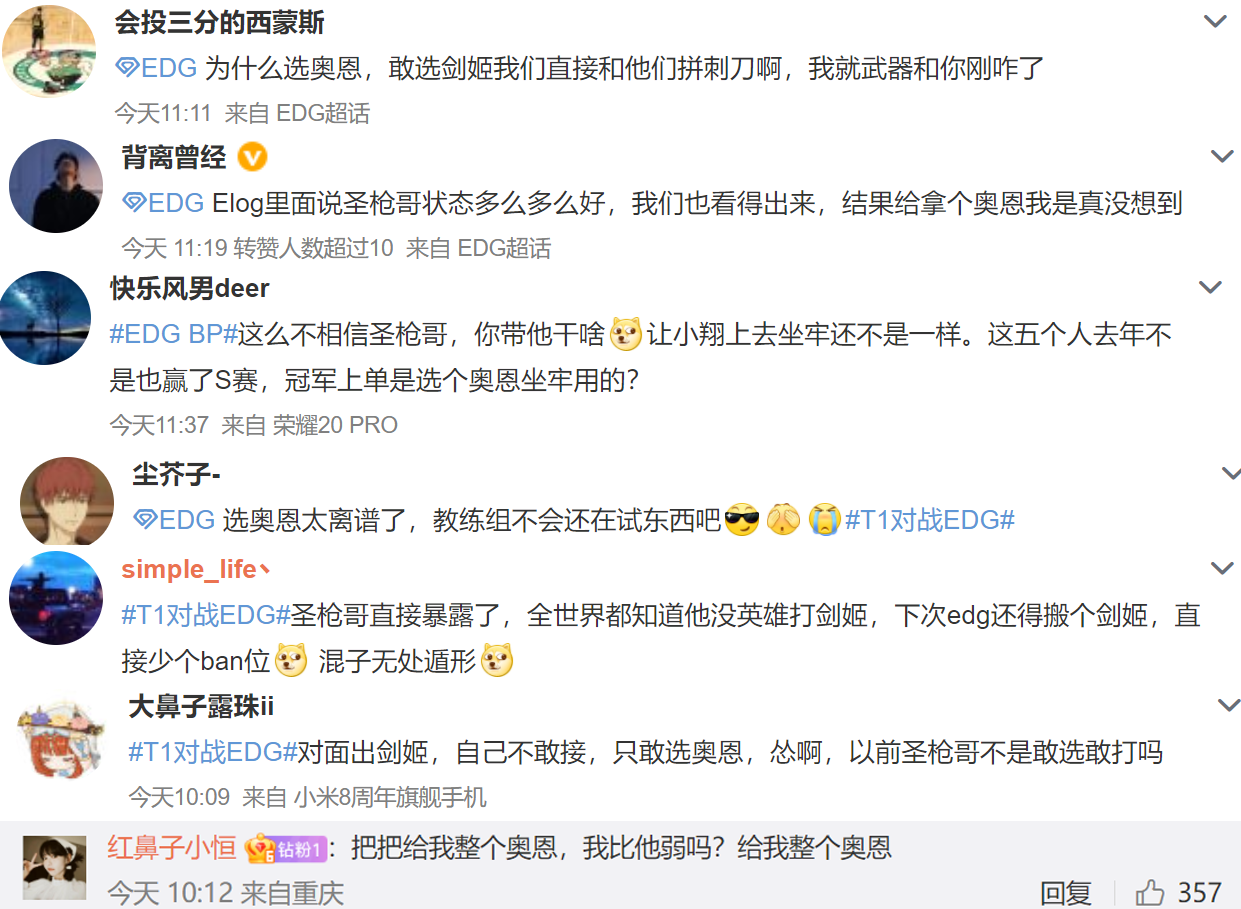Click the diamond EDG icon in 尘芥子- post
Viewport: 1241px width, 909px height.
[145, 519]
